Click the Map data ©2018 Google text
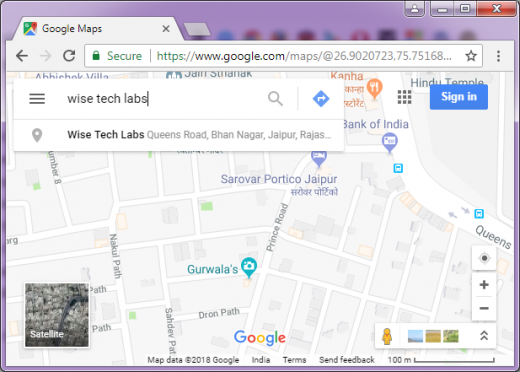Image resolution: width=520 pixels, height=372 pixels. (193, 360)
